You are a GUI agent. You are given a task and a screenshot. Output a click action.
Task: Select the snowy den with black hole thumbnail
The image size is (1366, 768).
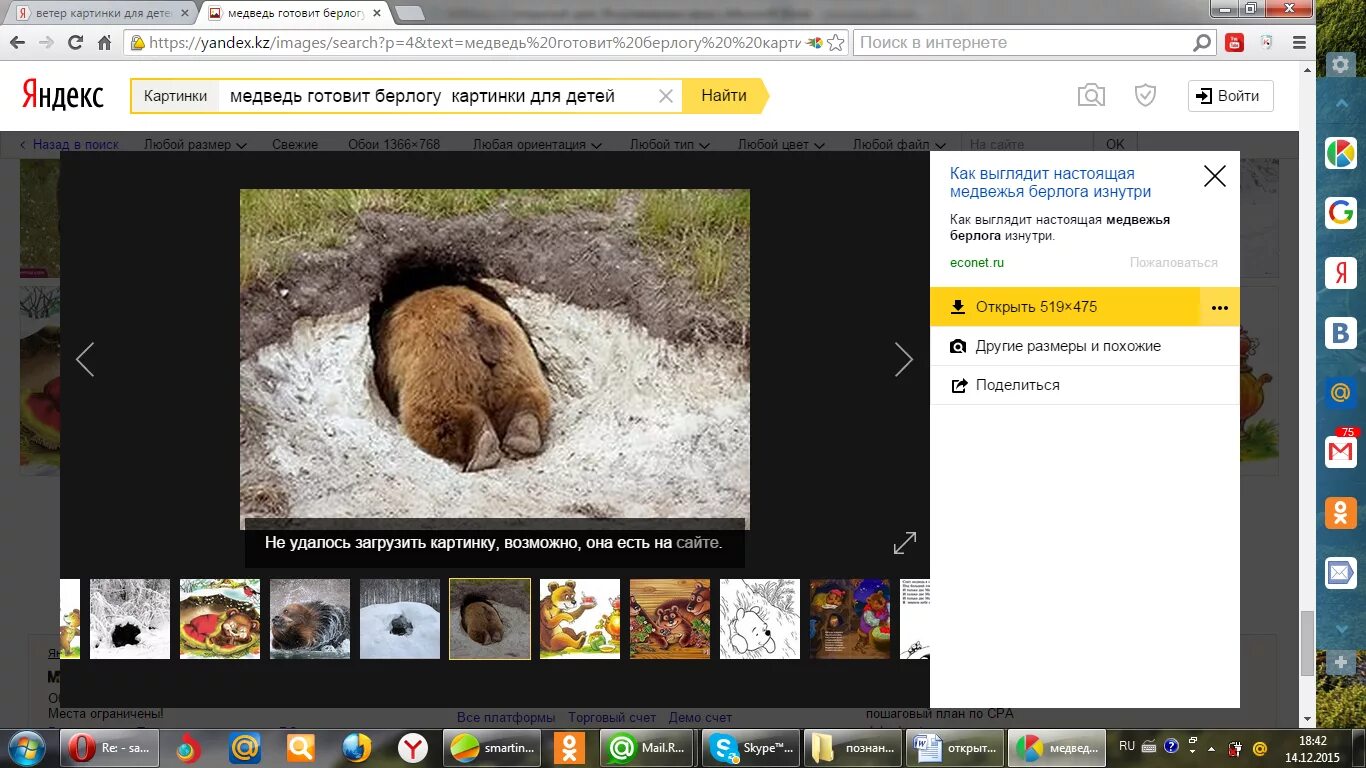130,619
